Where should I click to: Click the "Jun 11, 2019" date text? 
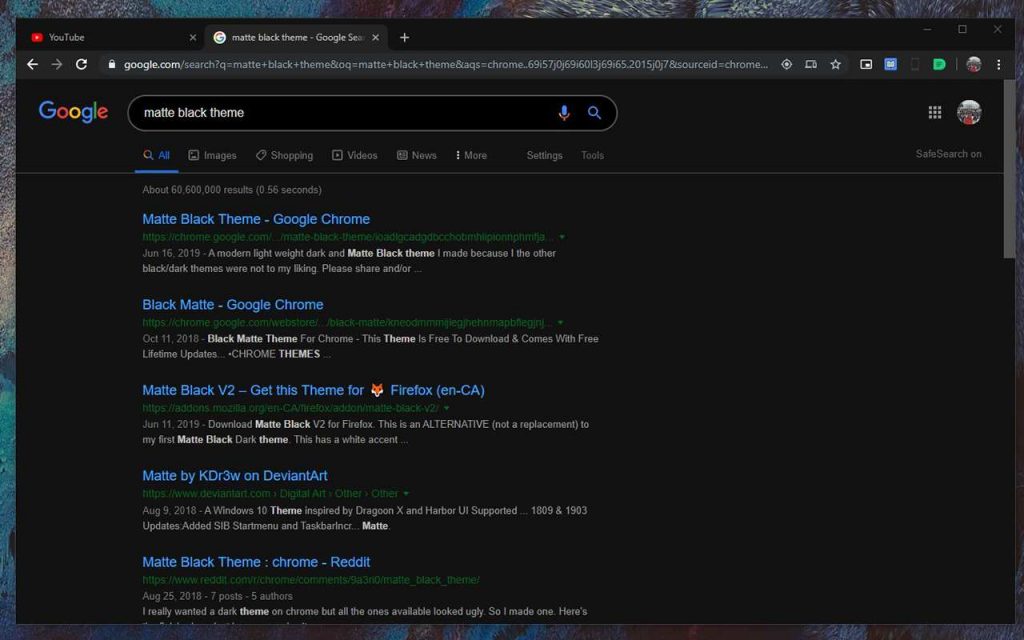coord(170,424)
